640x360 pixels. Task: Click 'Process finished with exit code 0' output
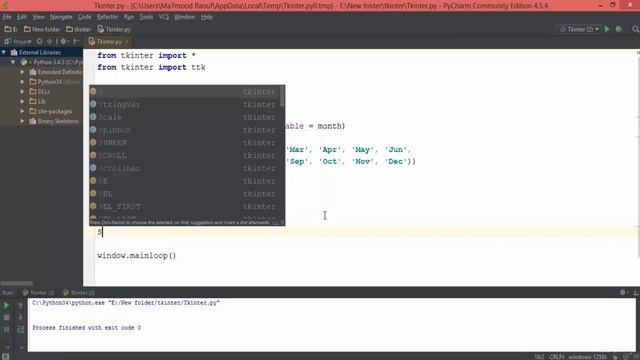(x=87, y=328)
